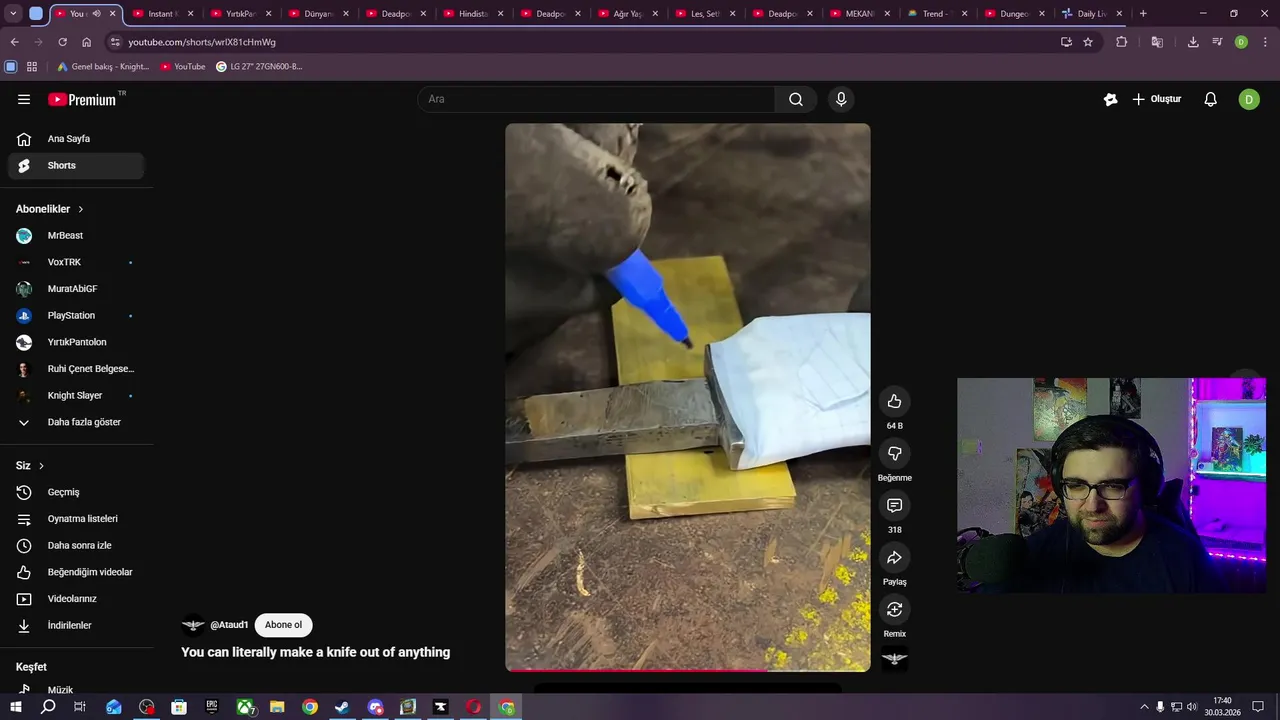Open Windows action center notifications
The height and width of the screenshot is (720, 1280).
coord(1258,707)
